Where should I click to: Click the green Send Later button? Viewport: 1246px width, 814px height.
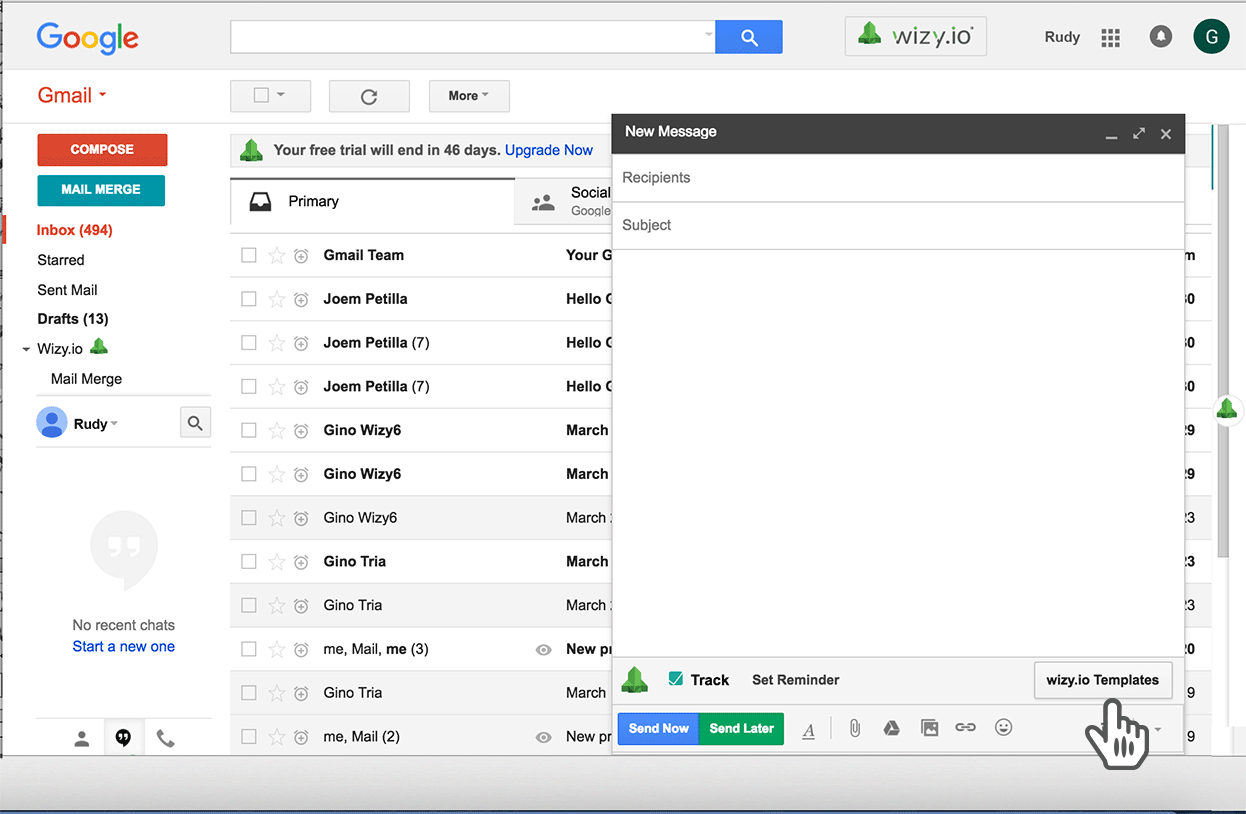point(742,728)
